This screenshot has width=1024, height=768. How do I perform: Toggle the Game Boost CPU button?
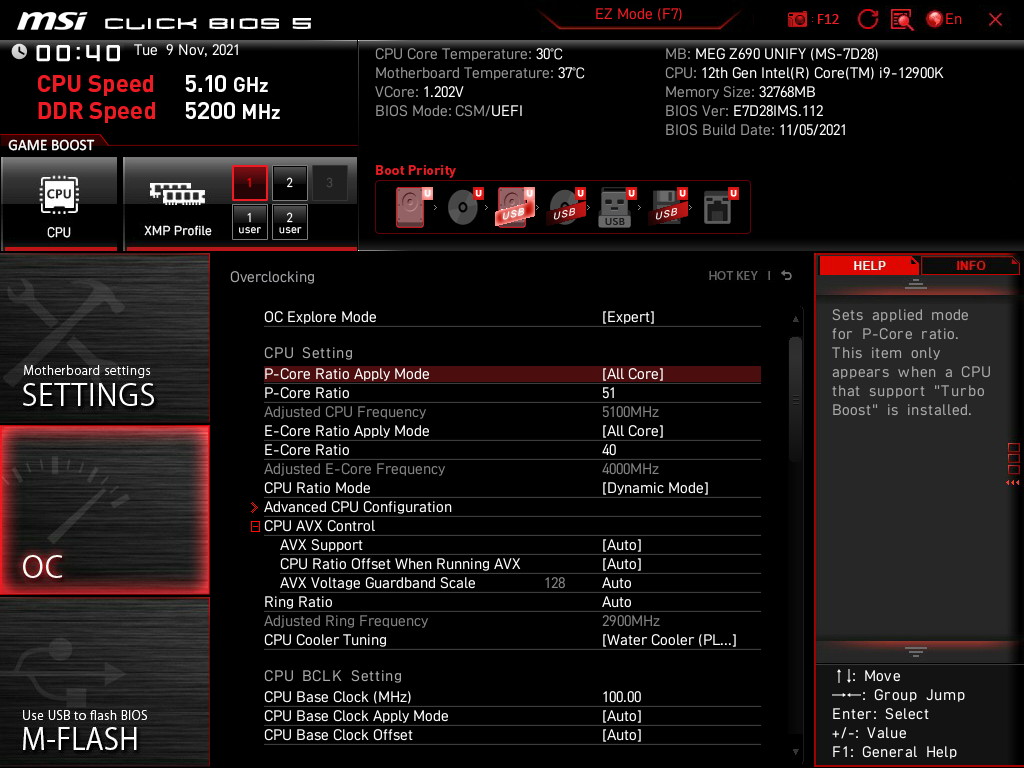point(59,203)
